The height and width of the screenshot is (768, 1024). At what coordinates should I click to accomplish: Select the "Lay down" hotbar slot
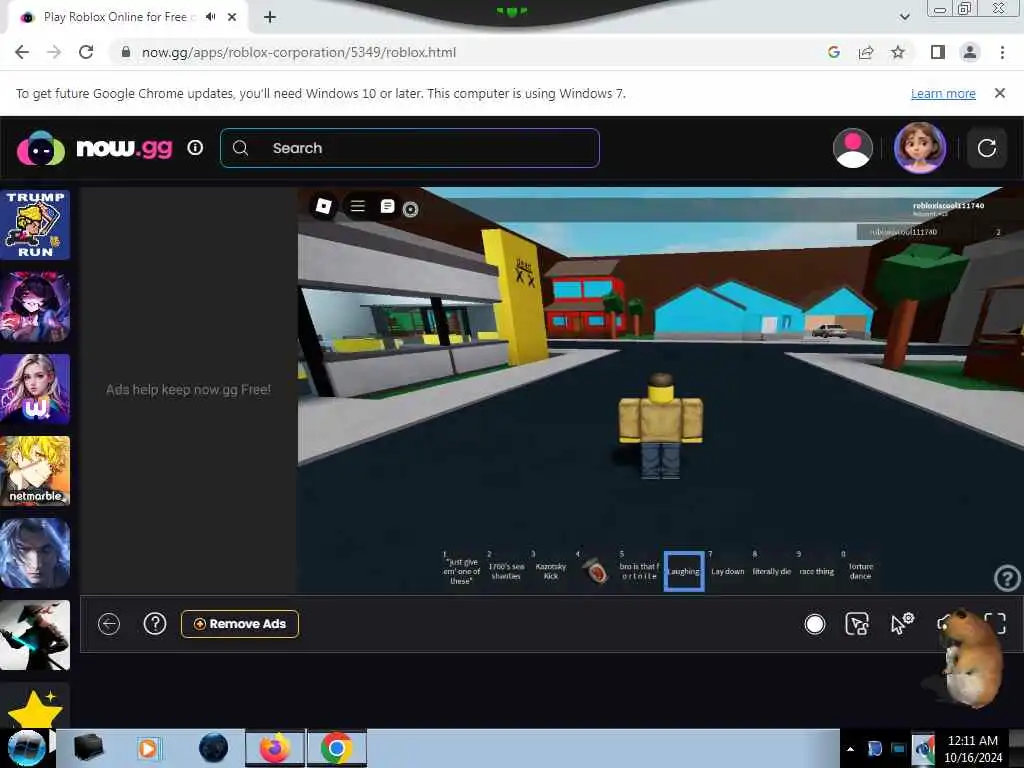pos(728,571)
